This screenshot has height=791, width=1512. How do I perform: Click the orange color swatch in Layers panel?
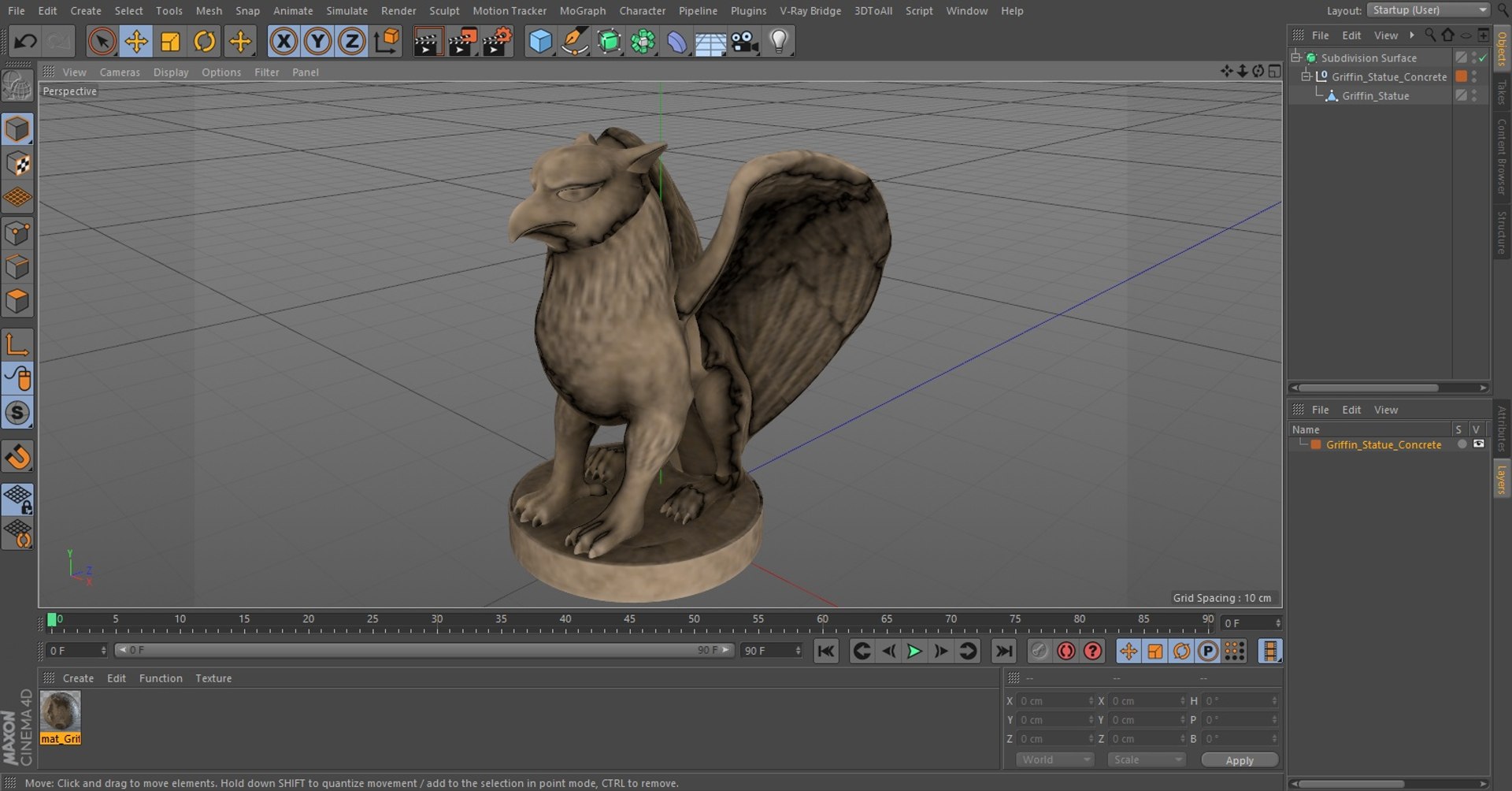click(1316, 445)
